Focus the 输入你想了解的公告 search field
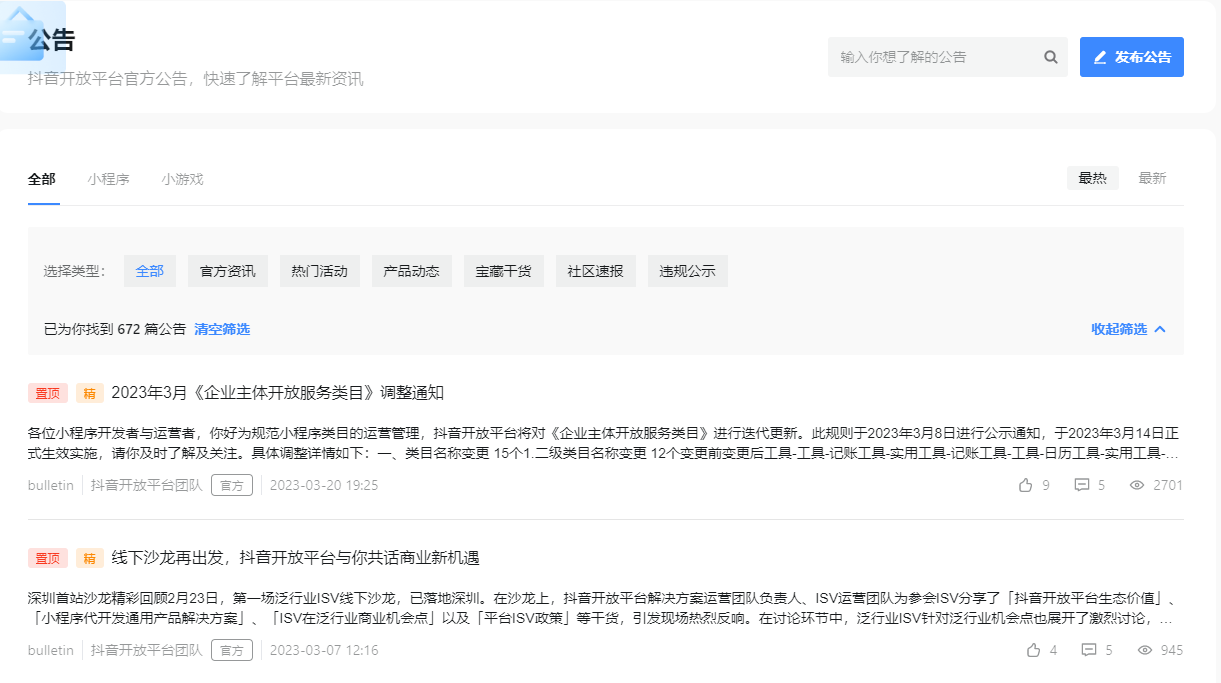Viewport: 1221px width, 683px height. (930, 57)
